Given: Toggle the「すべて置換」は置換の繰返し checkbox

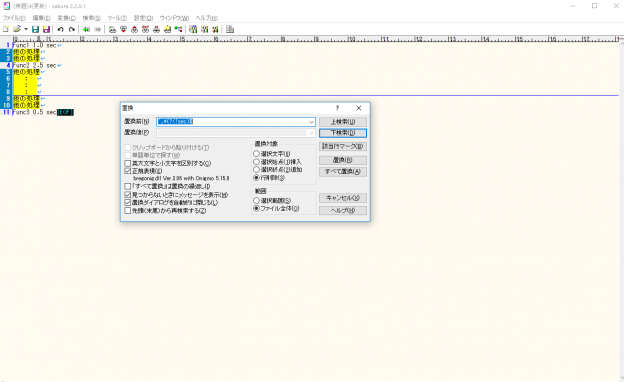Looking at the screenshot, I should click(x=128, y=186).
